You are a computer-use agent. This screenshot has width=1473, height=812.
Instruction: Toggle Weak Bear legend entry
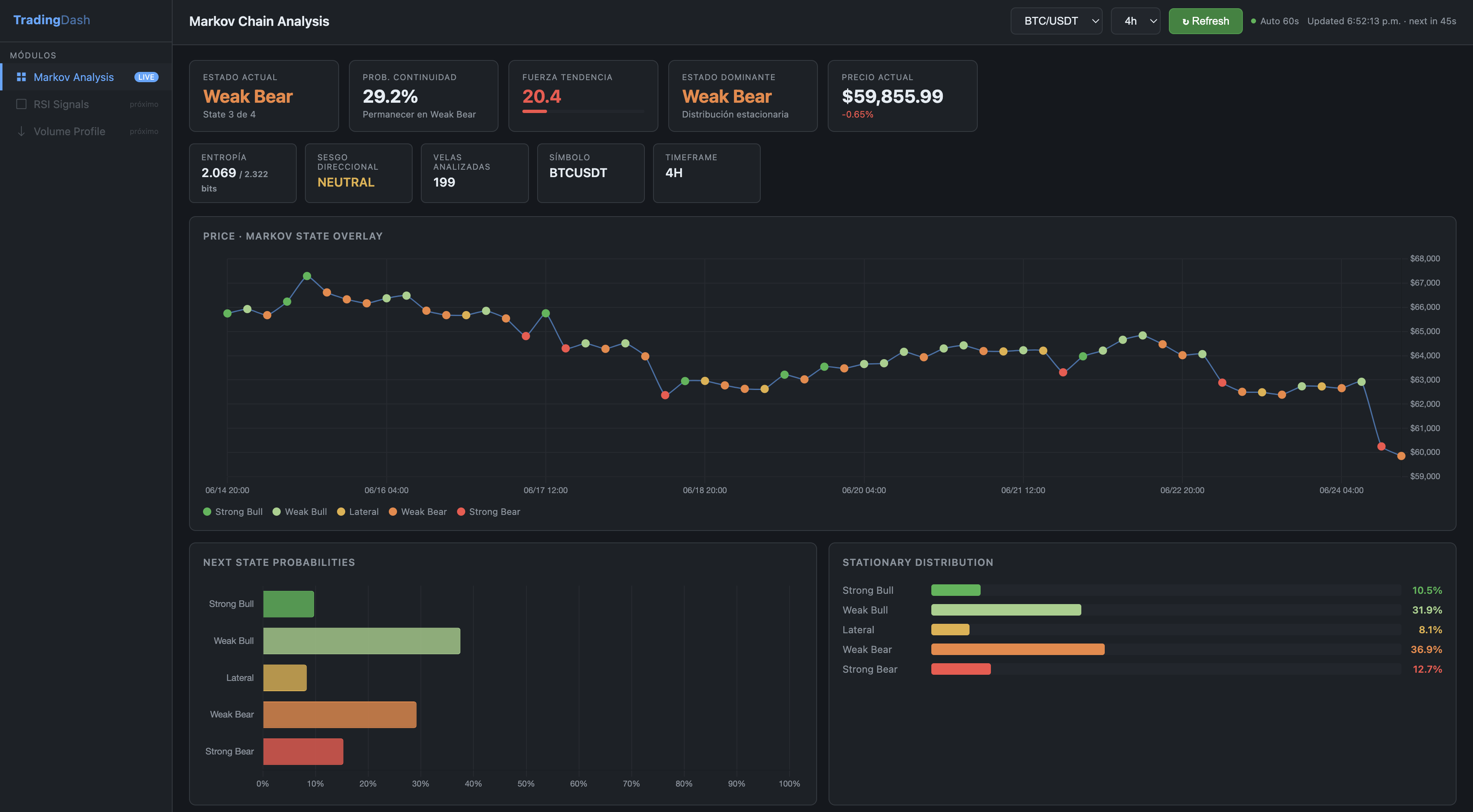(418, 512)
